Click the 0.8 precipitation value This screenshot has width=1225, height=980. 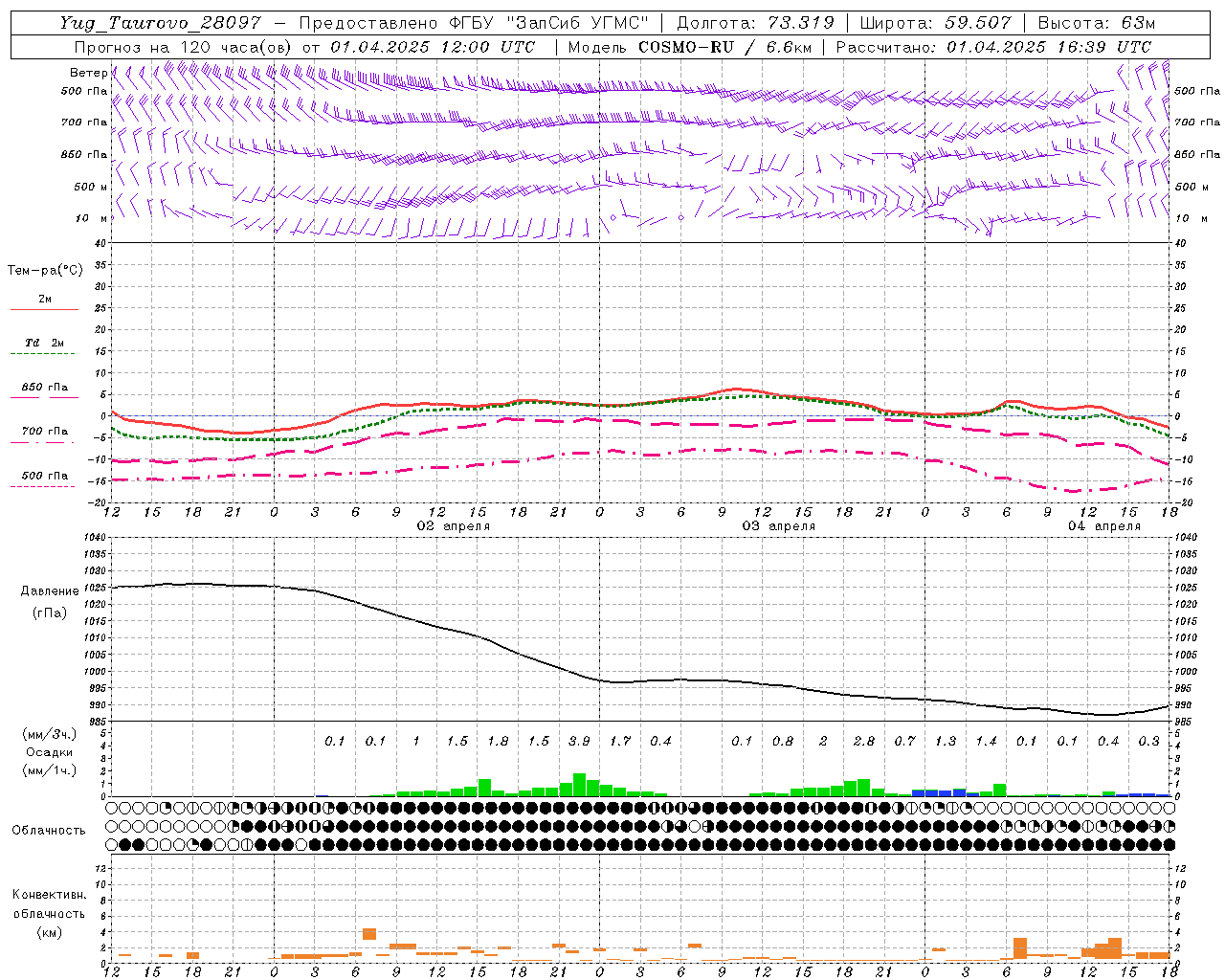point(783,741)
